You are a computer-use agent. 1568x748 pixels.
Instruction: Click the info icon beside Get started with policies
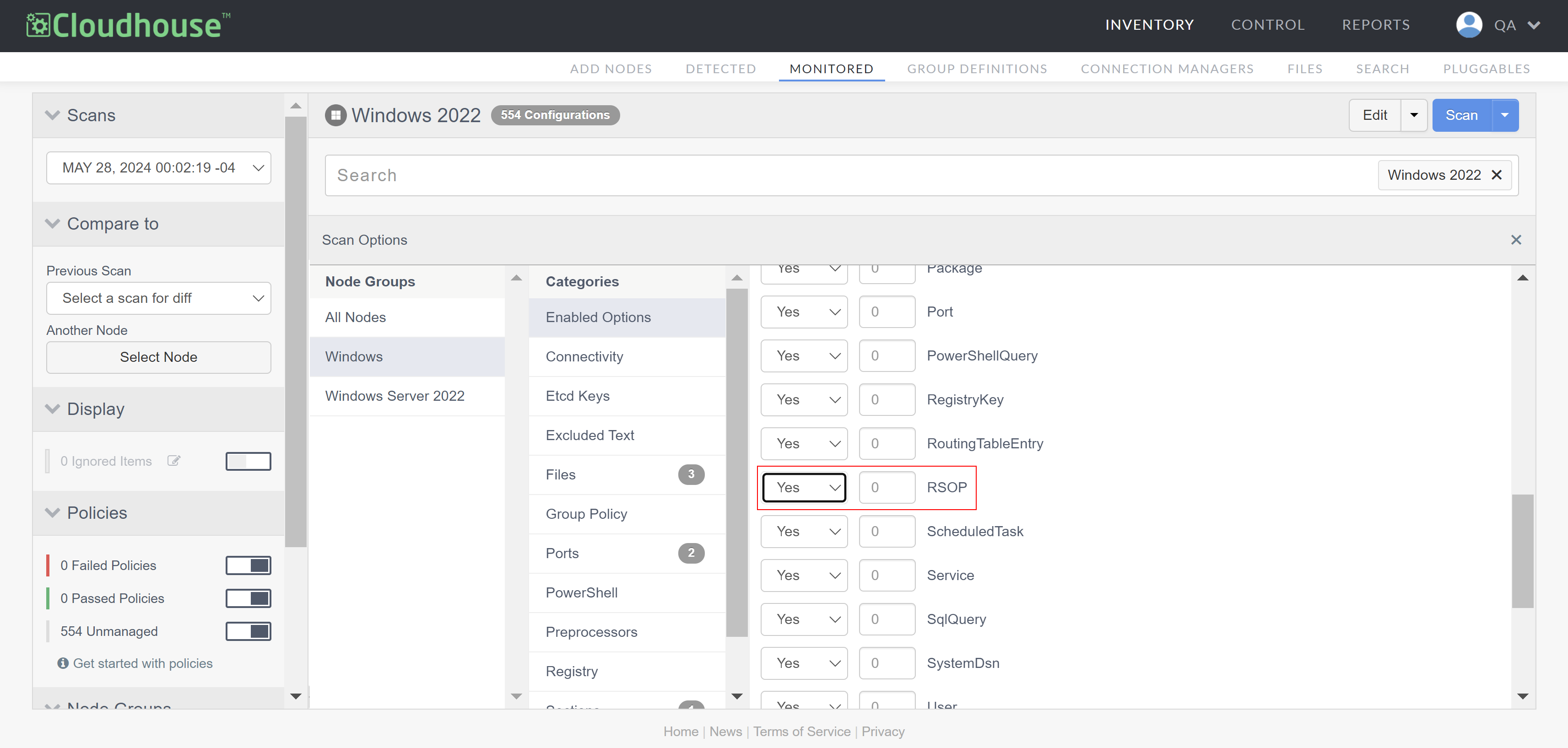point(63,663)
